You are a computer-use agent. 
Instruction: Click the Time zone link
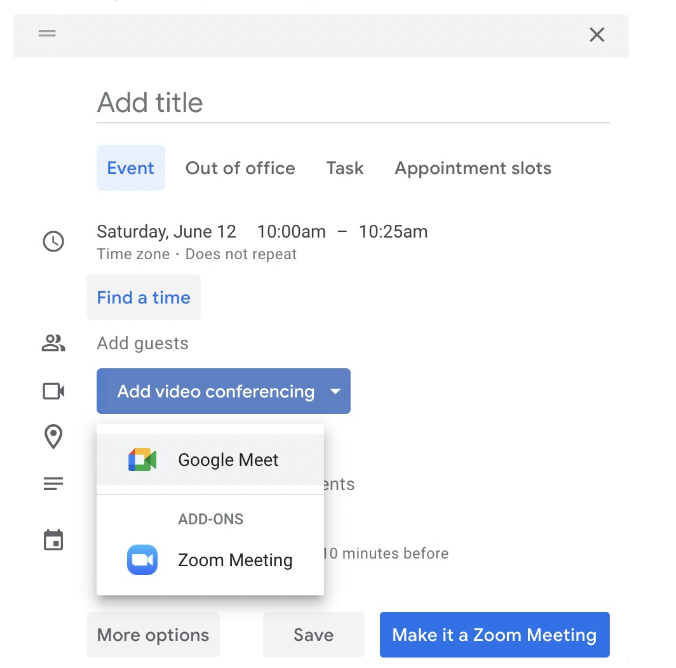133,254
